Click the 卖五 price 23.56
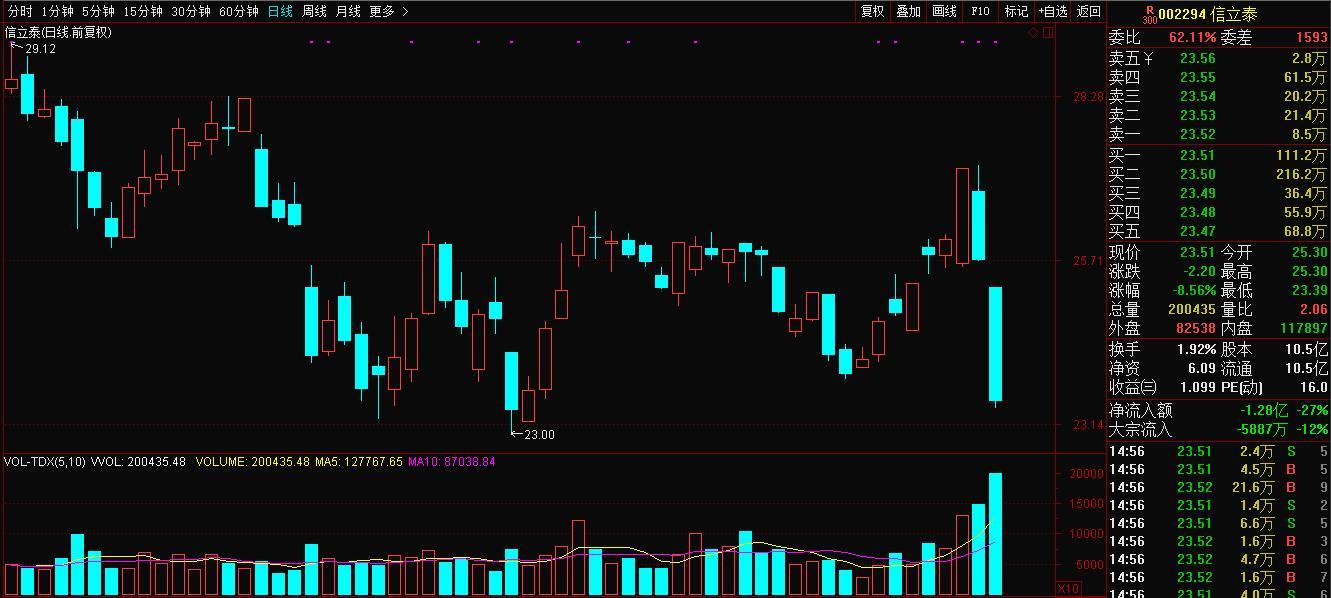This screenshot has height=598, width=1331. tap(1198, 59)
